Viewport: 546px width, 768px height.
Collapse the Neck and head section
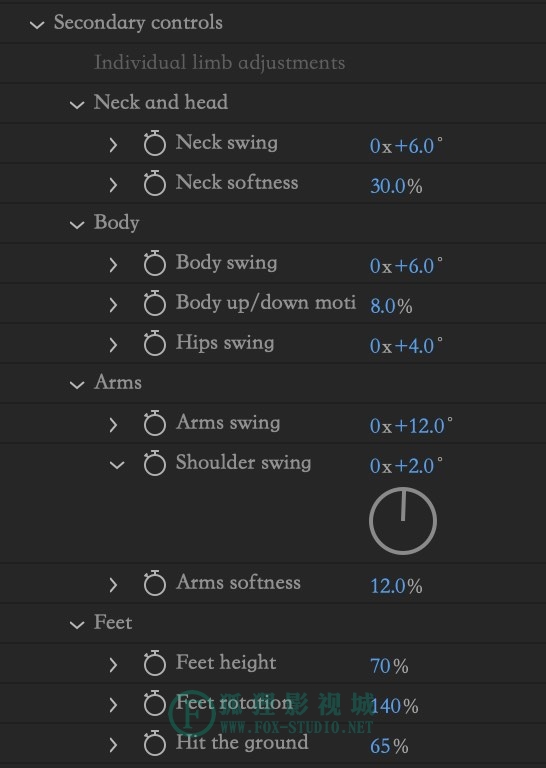point(77,104)
